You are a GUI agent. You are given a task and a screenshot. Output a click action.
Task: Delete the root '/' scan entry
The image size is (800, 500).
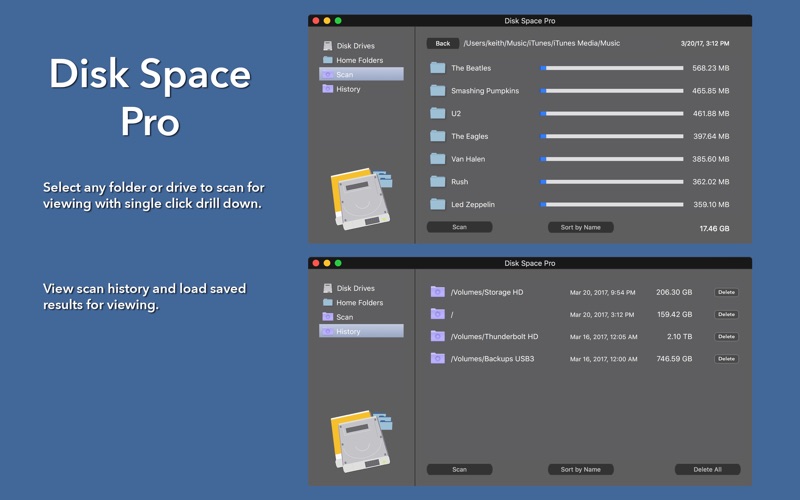point(727,314)
